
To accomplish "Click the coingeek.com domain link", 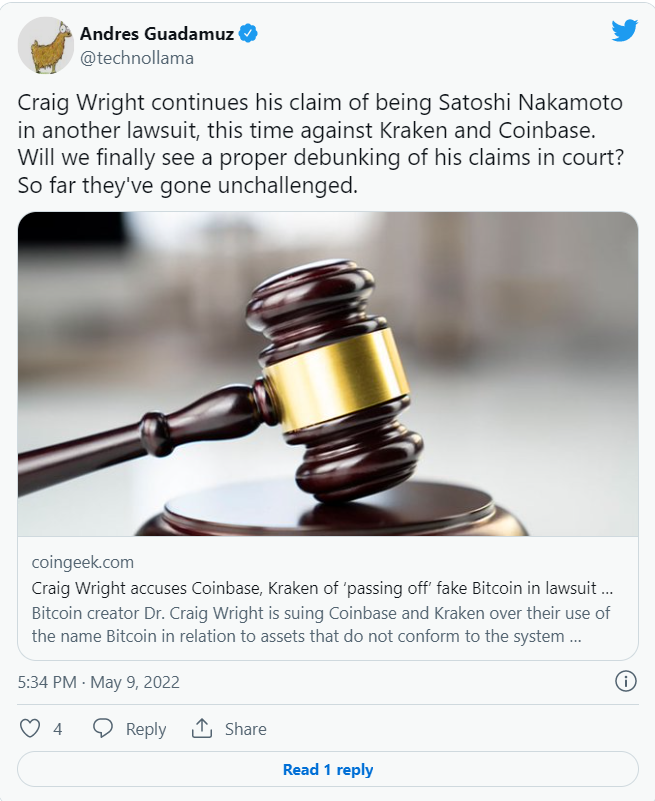I will tap(83, 562).
